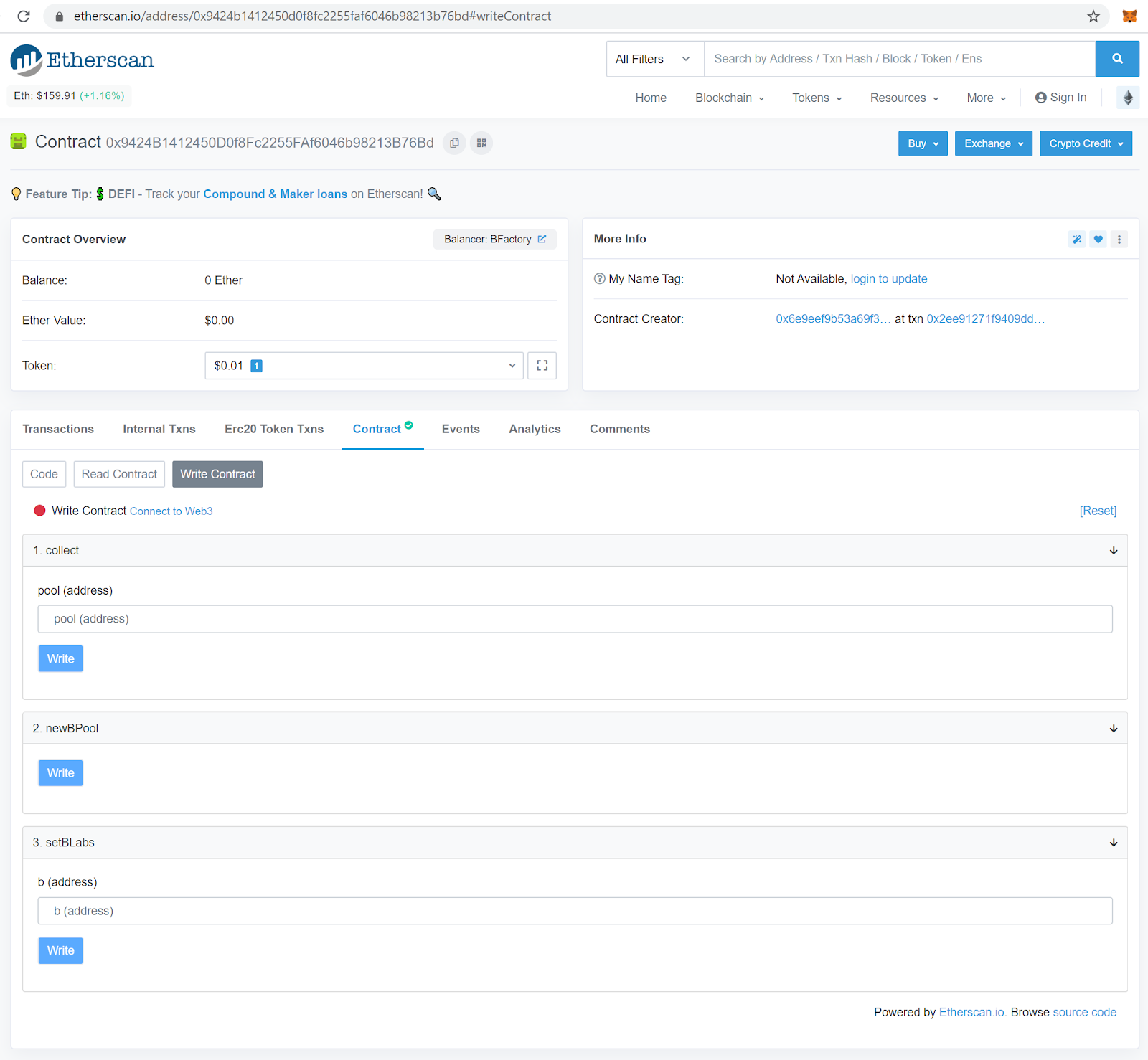
Task: Open the Token $0.01 holdings dropdown
Action: pos(364,366)
